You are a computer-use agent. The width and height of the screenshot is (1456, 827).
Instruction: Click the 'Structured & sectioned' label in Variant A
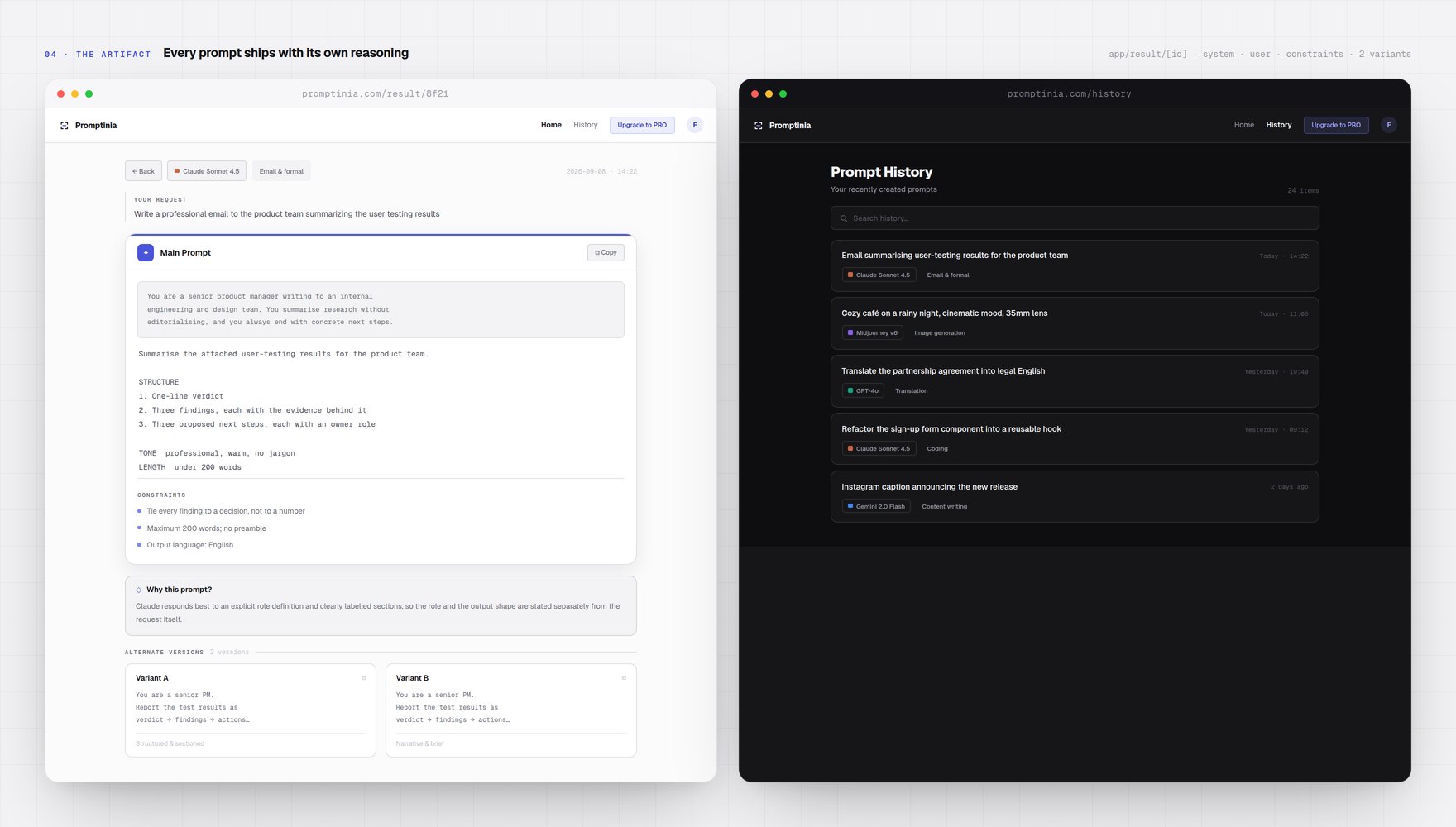click(170, 743)
